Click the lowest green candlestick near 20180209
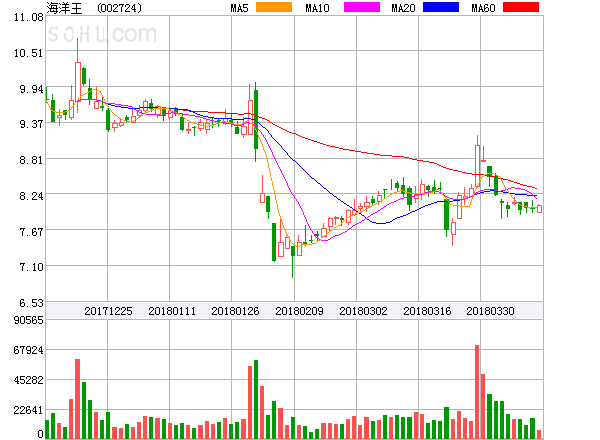This screenshot has height=440, width=600. [x=293, y=262]
